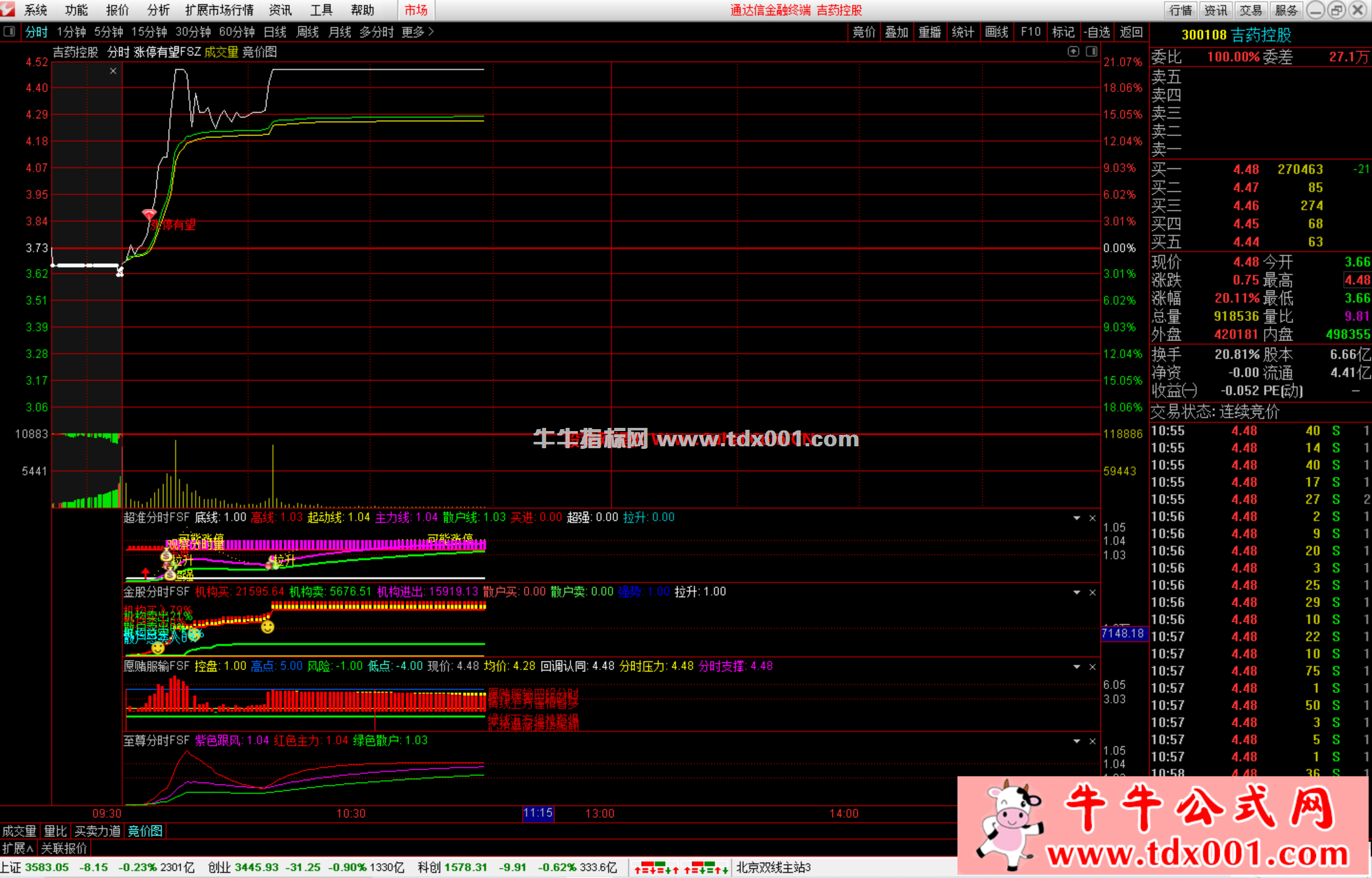Screen dimensions: 1372x878
Task: Open the 关联报价 tab
Action: click(64, 848)
